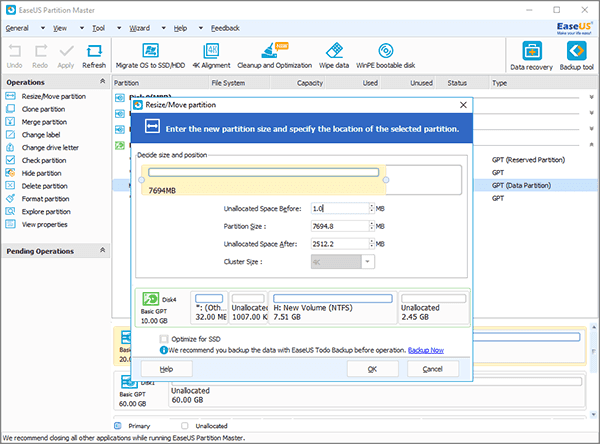Choose Hide partition operation
The height and width of the screenshot is (444, 600).
point(34,173)
